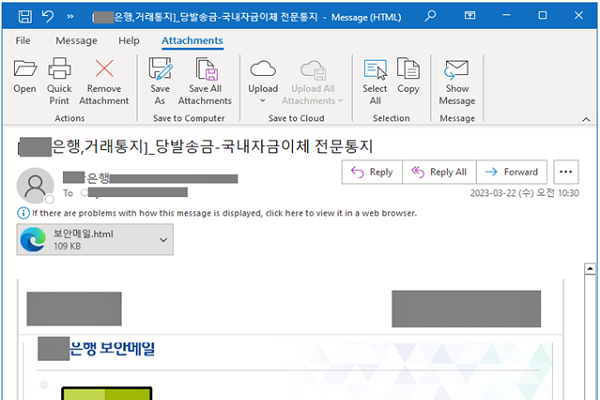Click the Save As icon

[x=160, y=71]
